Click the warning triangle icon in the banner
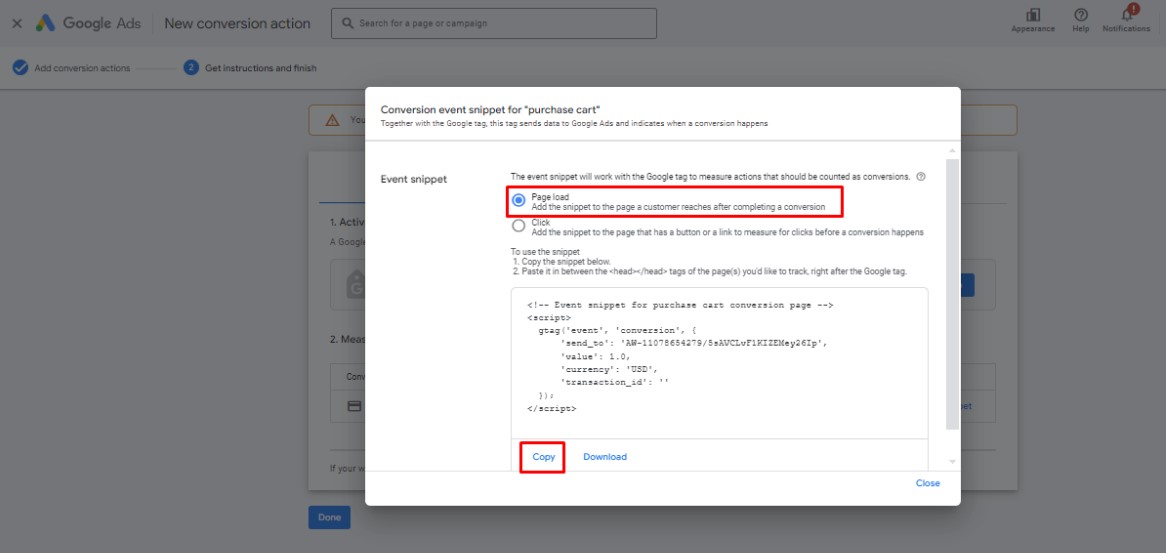The image size is (1166, 553). [332, 120]
